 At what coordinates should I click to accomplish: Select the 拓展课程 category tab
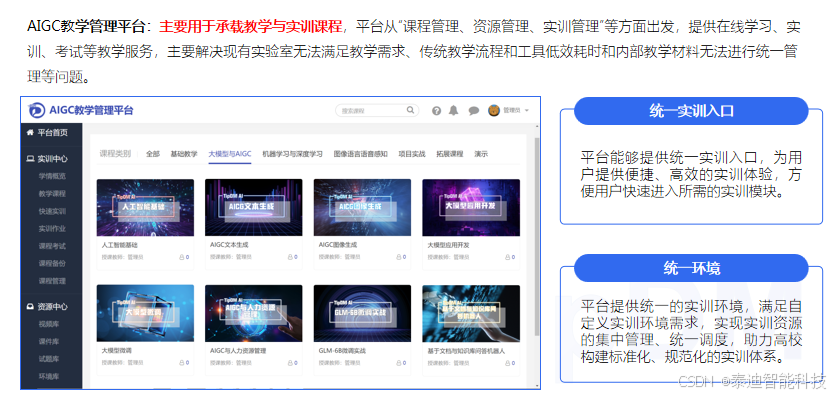(x=449, y=154)
